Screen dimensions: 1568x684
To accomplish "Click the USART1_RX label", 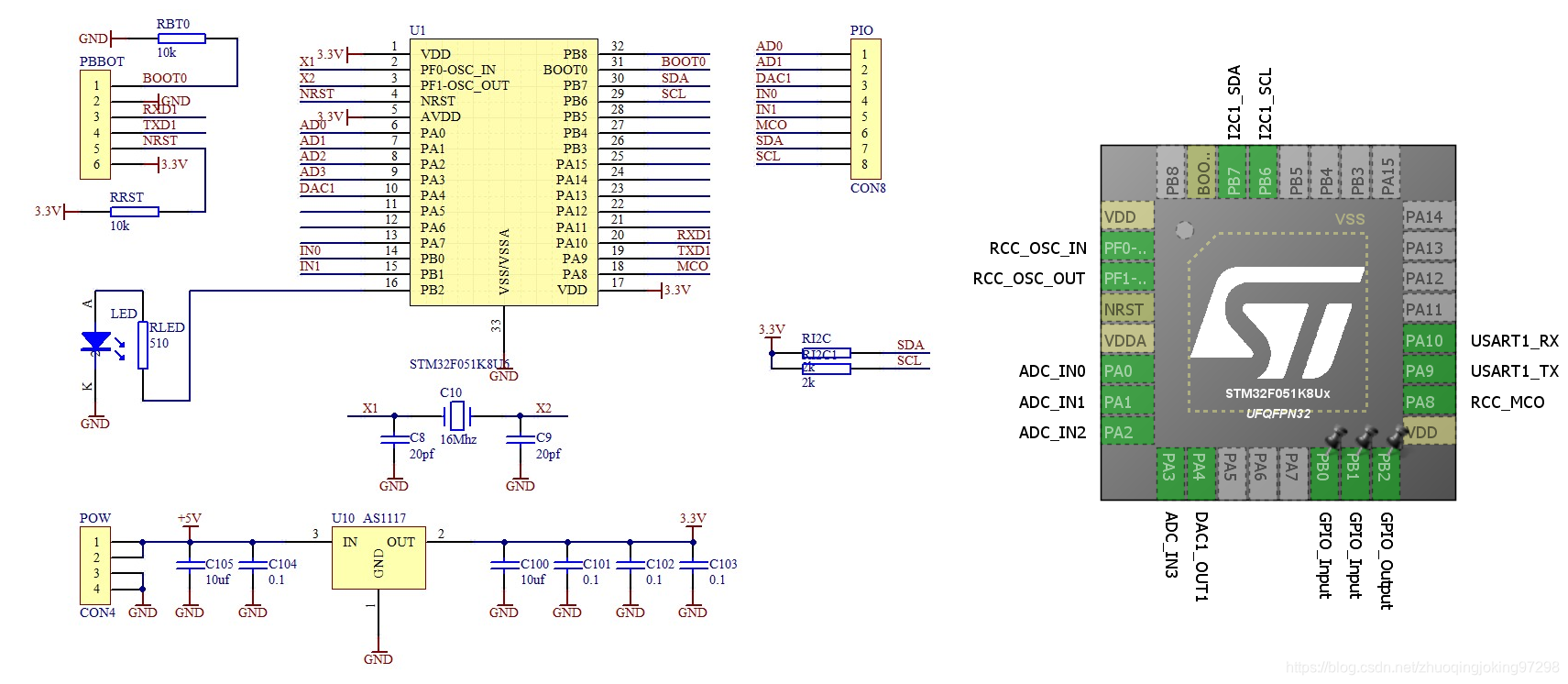I will pos(1514,341).
